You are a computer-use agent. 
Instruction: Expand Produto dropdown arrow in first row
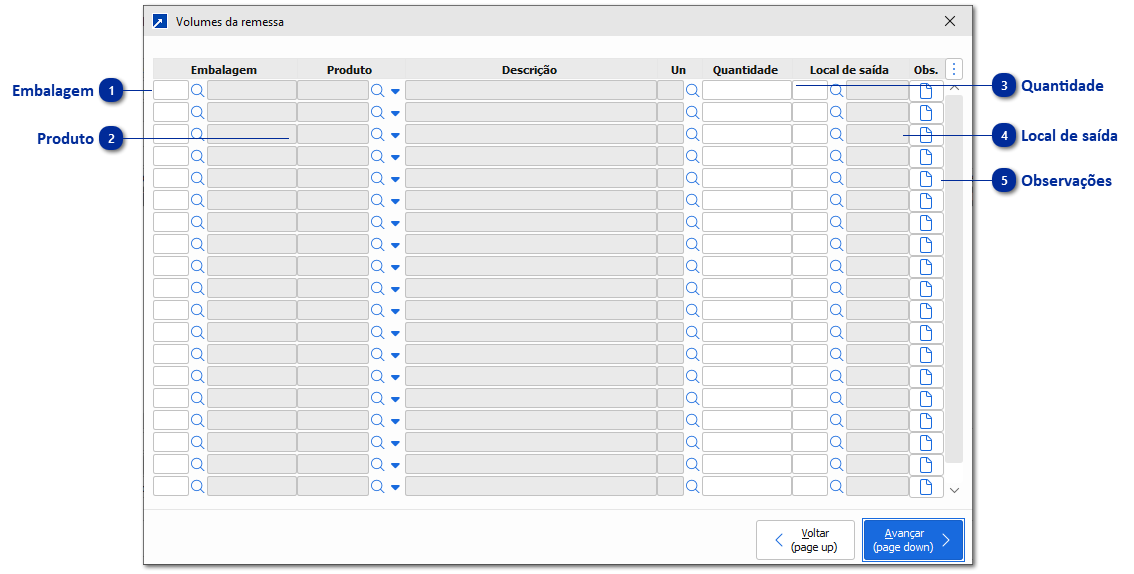coord(395,91)
